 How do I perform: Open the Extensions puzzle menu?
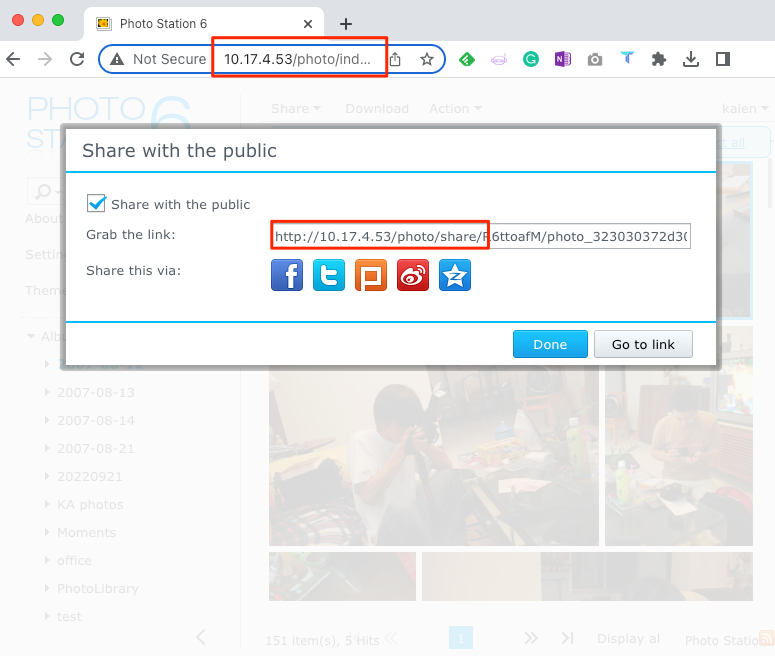[x=658, y=59]
